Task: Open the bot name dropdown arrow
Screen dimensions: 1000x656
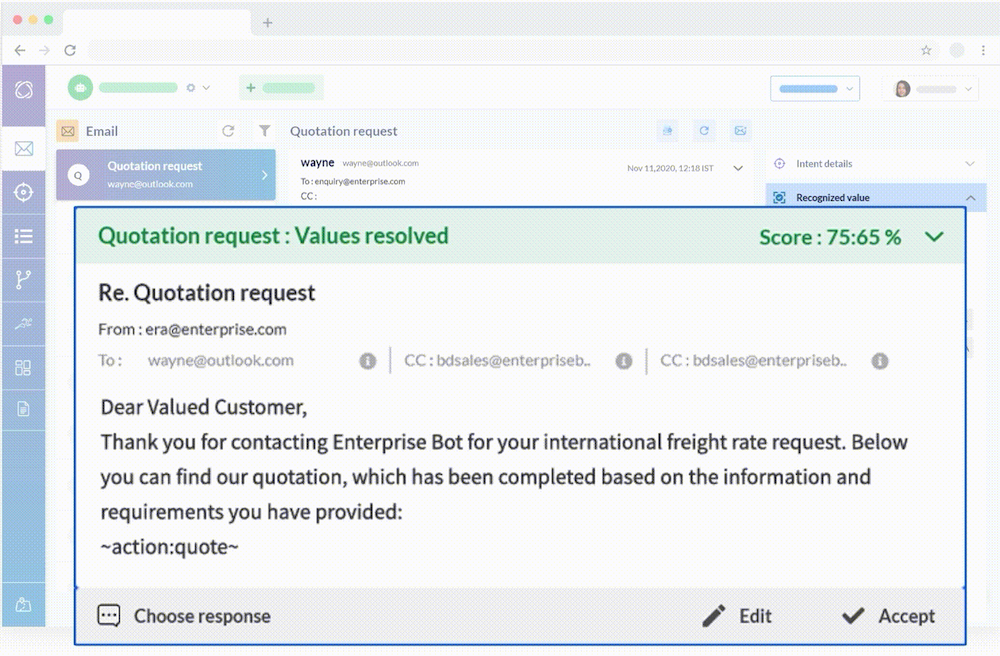Action: tap(206, 88)
